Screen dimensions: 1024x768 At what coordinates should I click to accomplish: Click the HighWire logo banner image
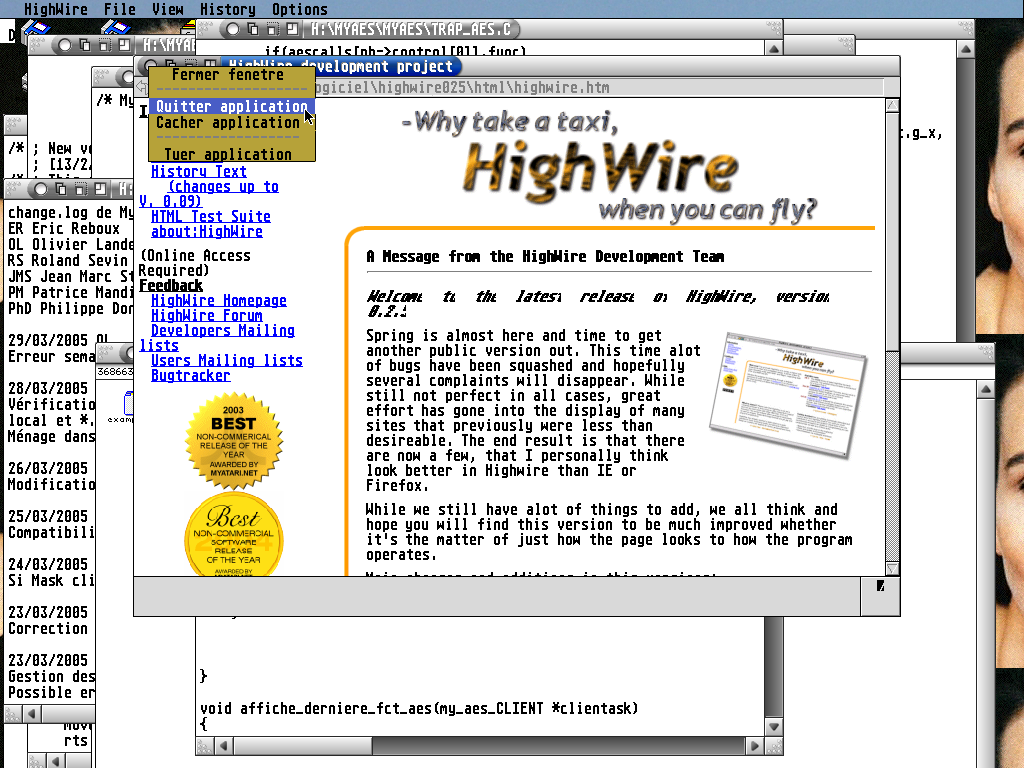tap(607, 167)
